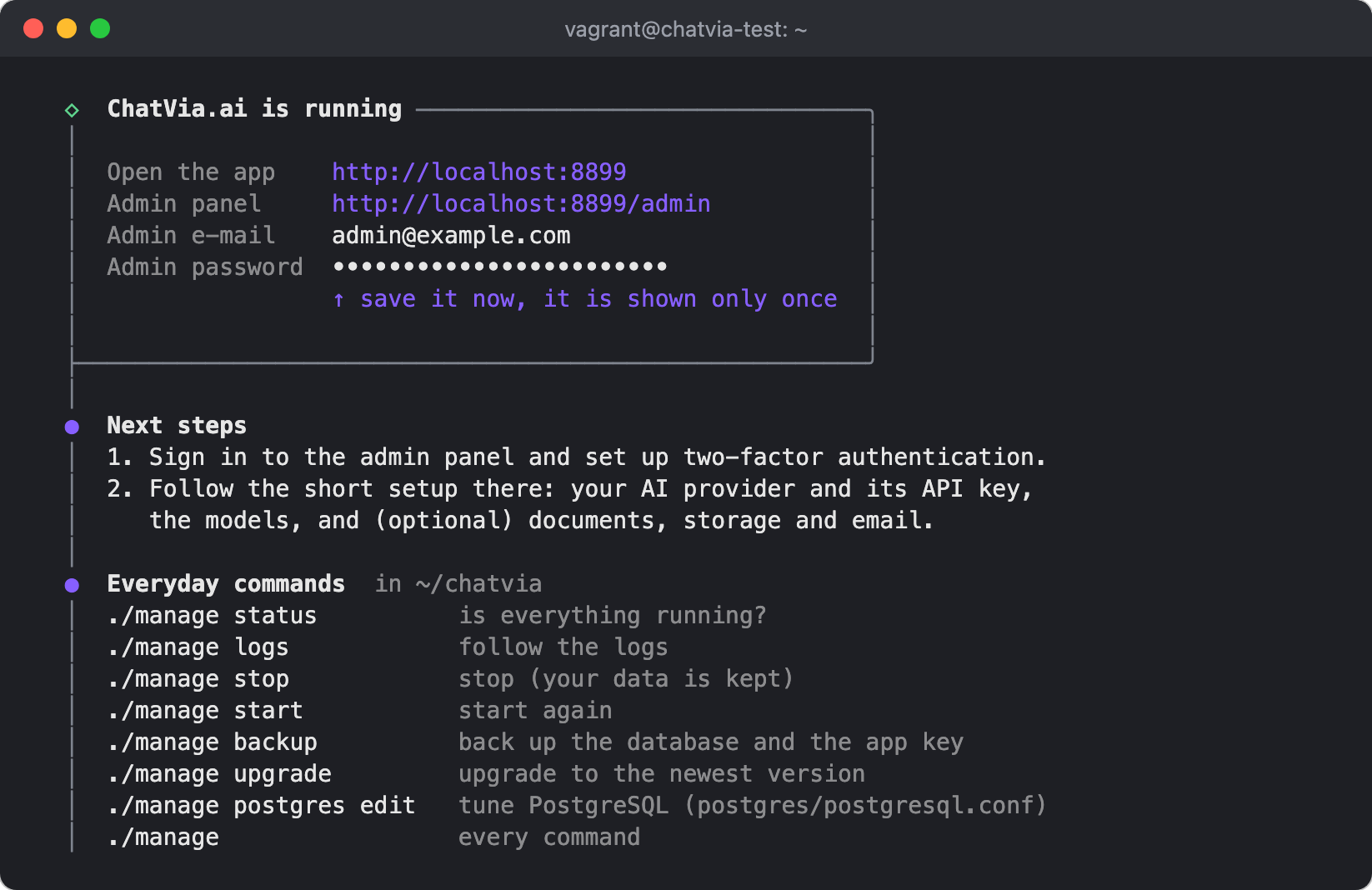Click the ./manage backup command

212,742
